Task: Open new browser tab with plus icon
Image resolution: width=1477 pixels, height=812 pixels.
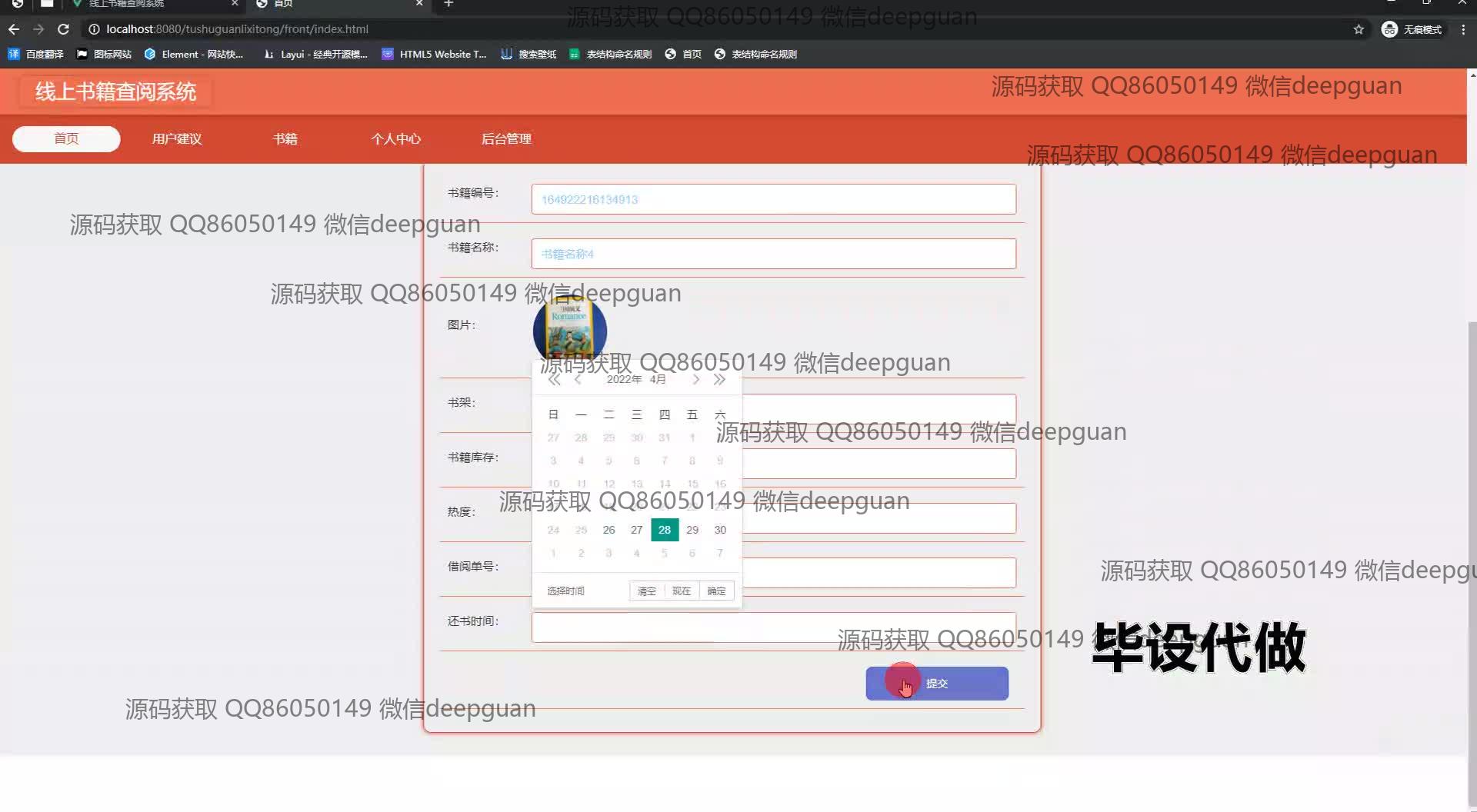Action: click(448, 4)
